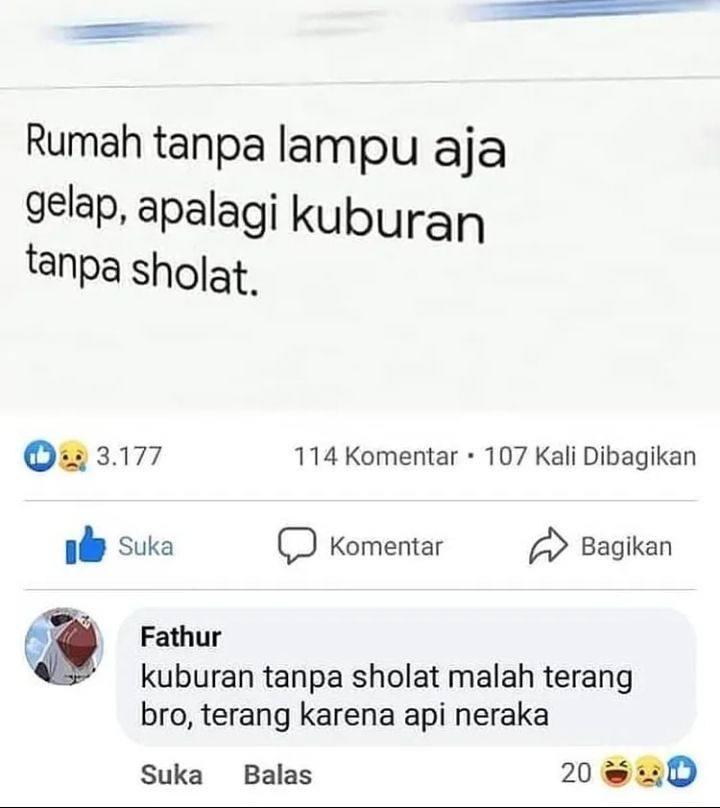Open the 20 reactions count on comment
The width and height of the screenshot is (720, 808).
pos(576,773)
